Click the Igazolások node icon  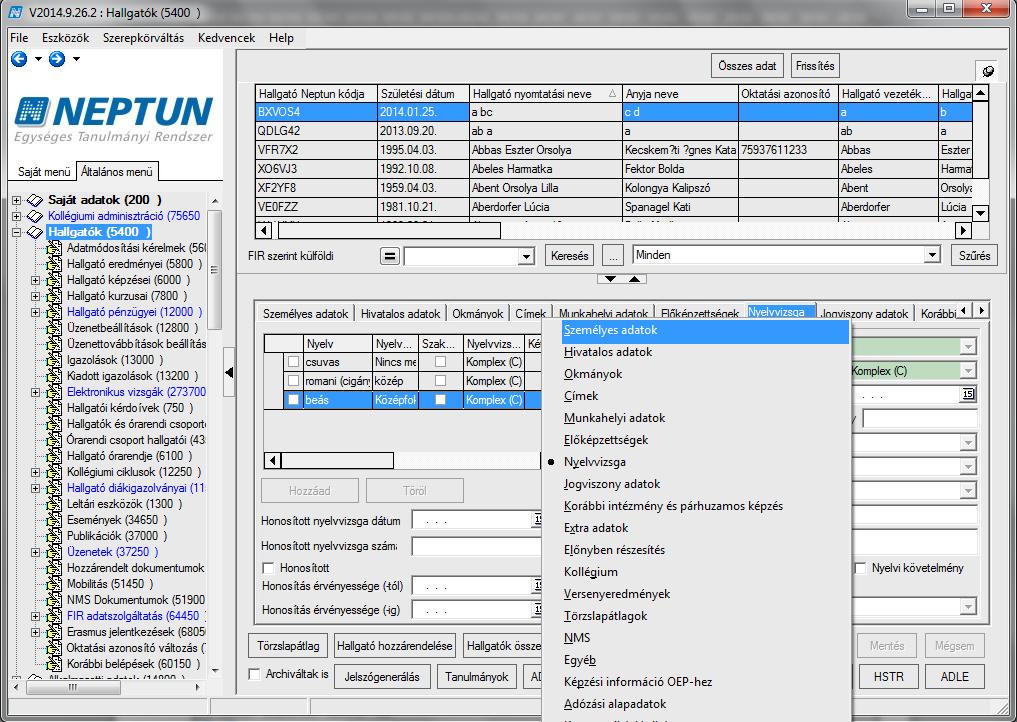coord(54,360)
